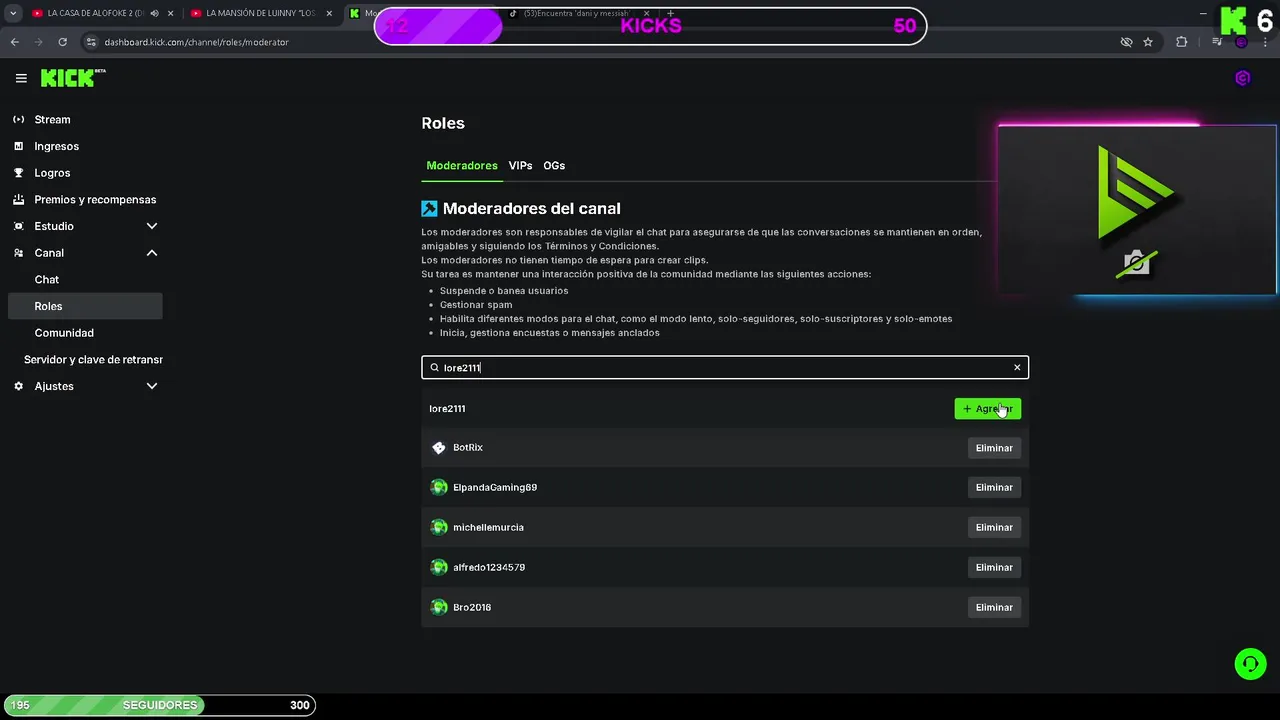The height and width of the screenshot is (720, 1280).
Task: Remove alfredo1234579 from moderators
Action: tap(994, 567)
